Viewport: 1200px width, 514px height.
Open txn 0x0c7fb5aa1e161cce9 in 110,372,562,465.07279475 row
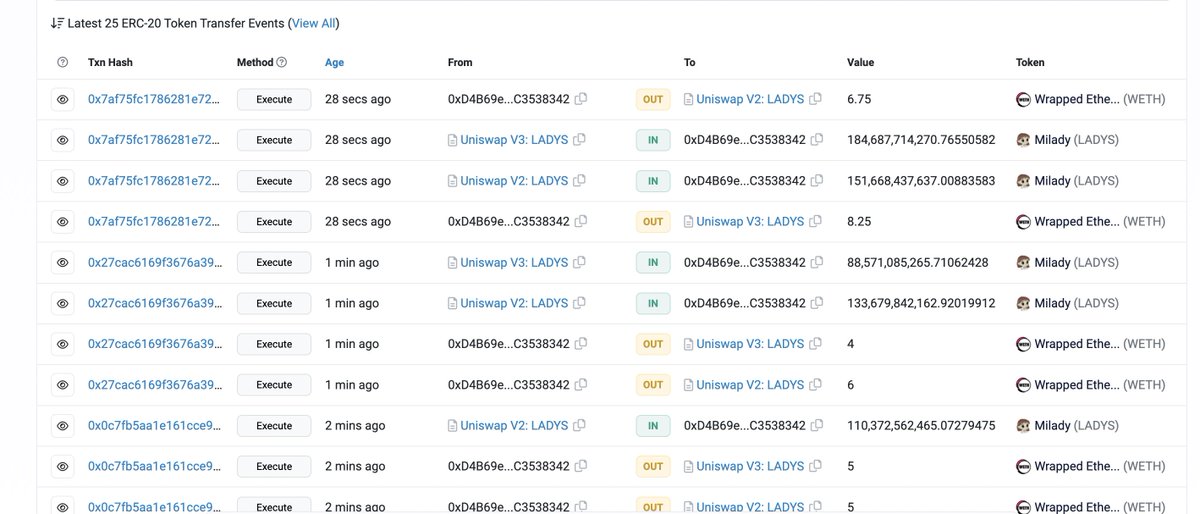pyautogui.click(x=155, y=426)
